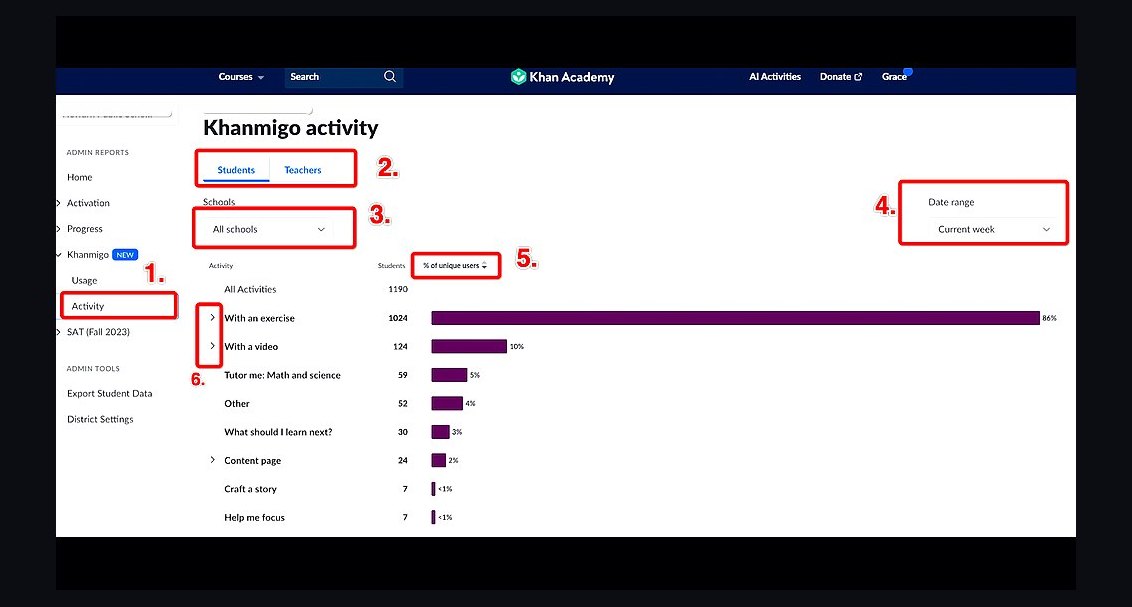Screen dimensions: 1132x607
Task: Open the AI Activities page
Action: tap(775, 77)
